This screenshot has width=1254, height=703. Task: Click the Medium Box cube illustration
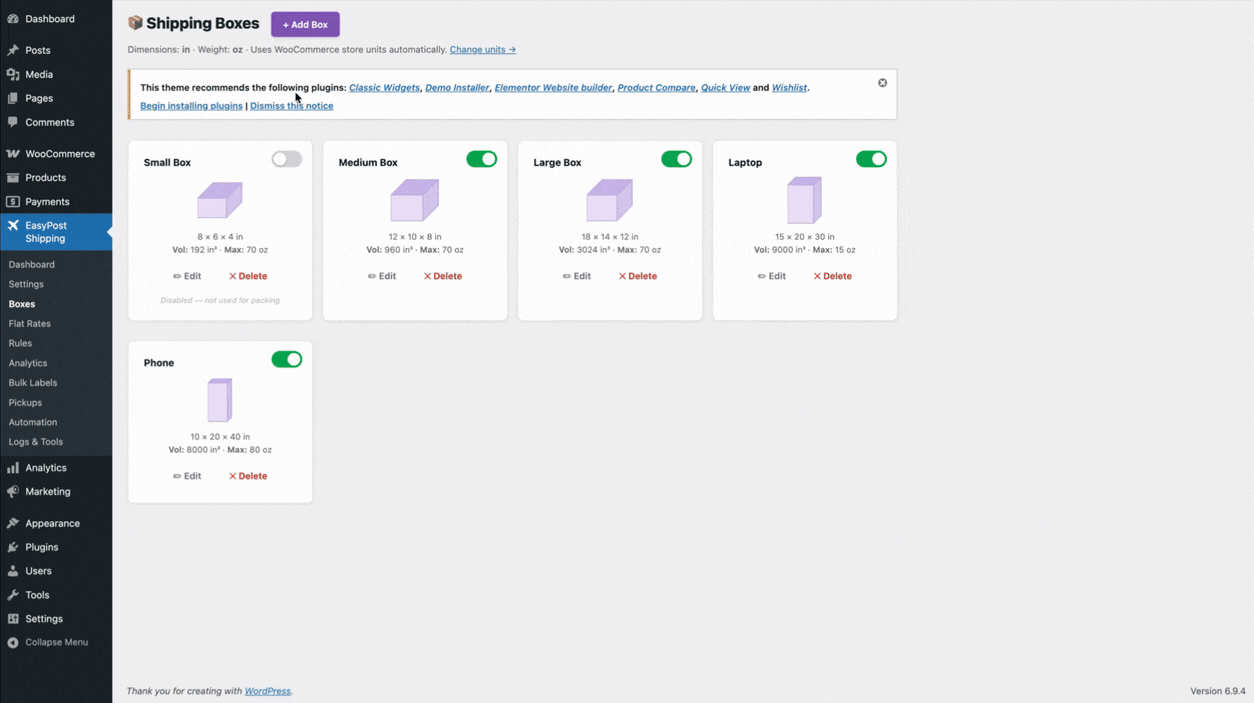[x=415, y=200]
